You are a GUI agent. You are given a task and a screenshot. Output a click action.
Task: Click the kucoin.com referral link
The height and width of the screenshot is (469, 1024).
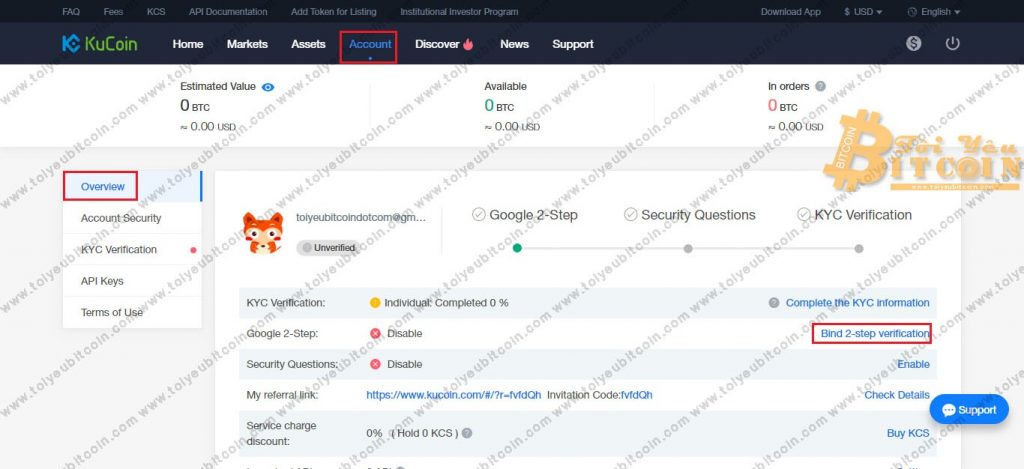pyautogui.click(x=453, y=395)
